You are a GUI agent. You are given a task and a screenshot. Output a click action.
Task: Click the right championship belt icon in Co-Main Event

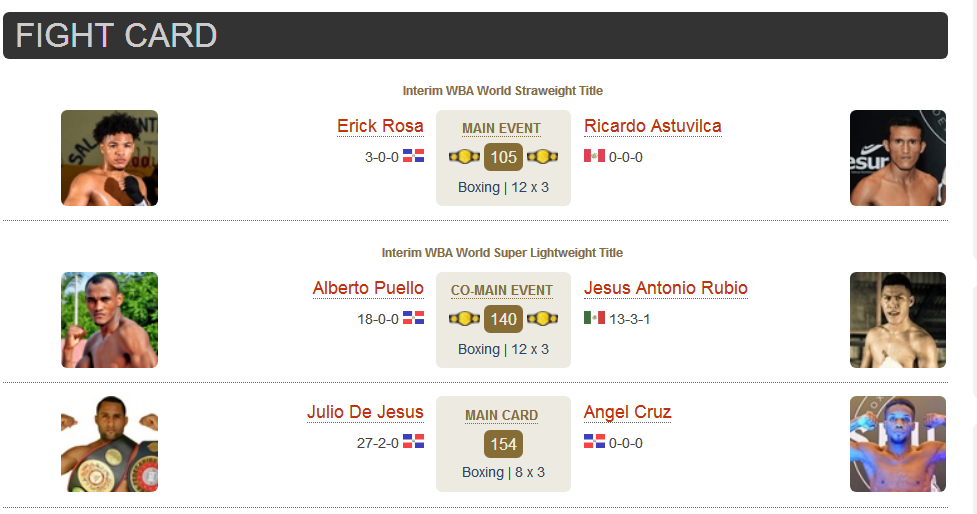click(542, 318)
